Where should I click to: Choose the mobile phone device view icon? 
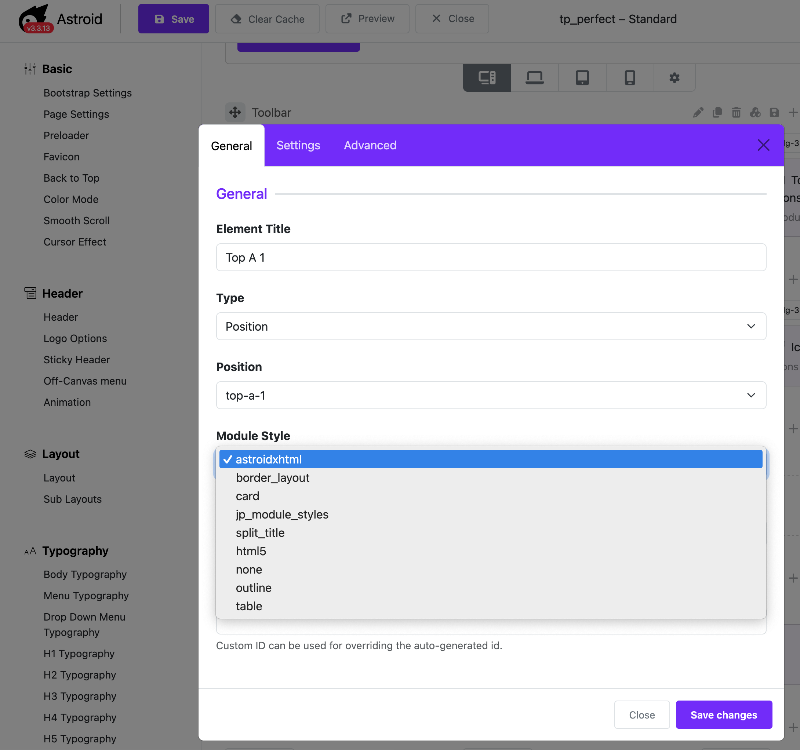(x=629, y=78)
